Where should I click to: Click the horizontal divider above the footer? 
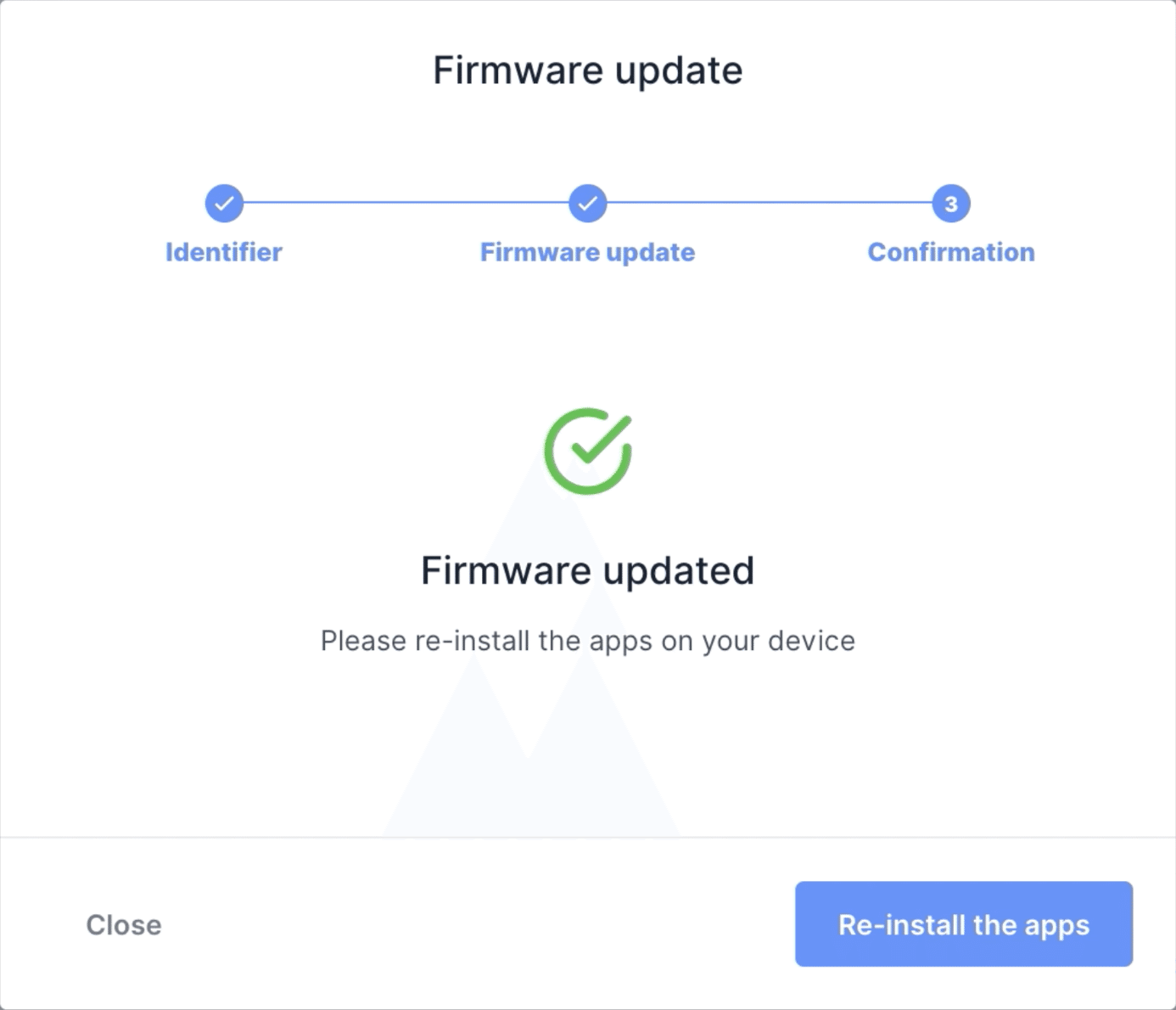click(x=588, y=838)
